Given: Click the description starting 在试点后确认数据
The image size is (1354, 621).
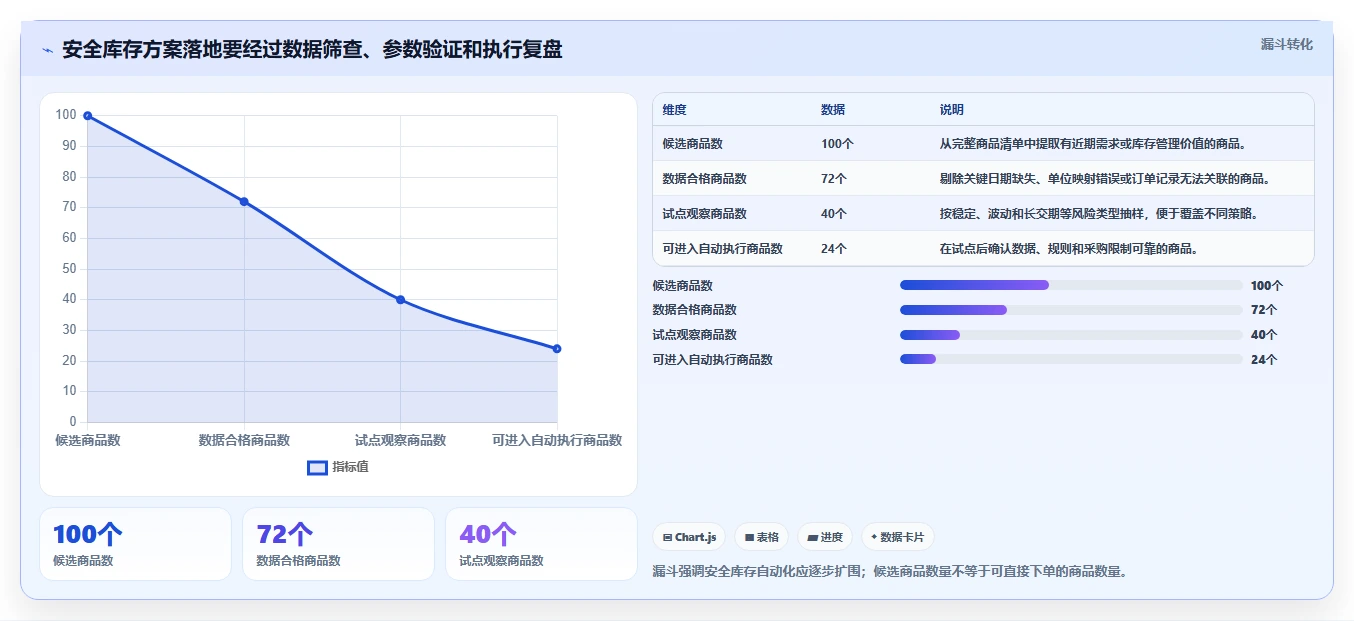Looking at the screenshot, I should [1069, 249].
